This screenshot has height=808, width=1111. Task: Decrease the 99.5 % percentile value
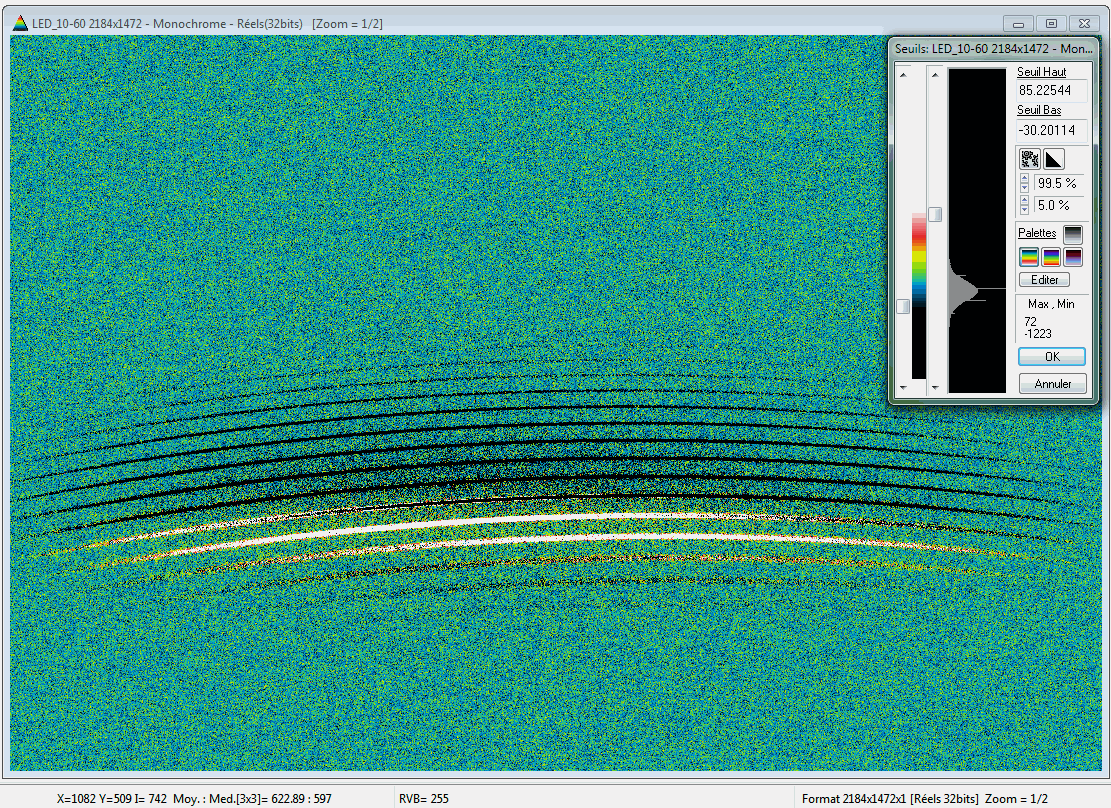tap(1025, 188)
